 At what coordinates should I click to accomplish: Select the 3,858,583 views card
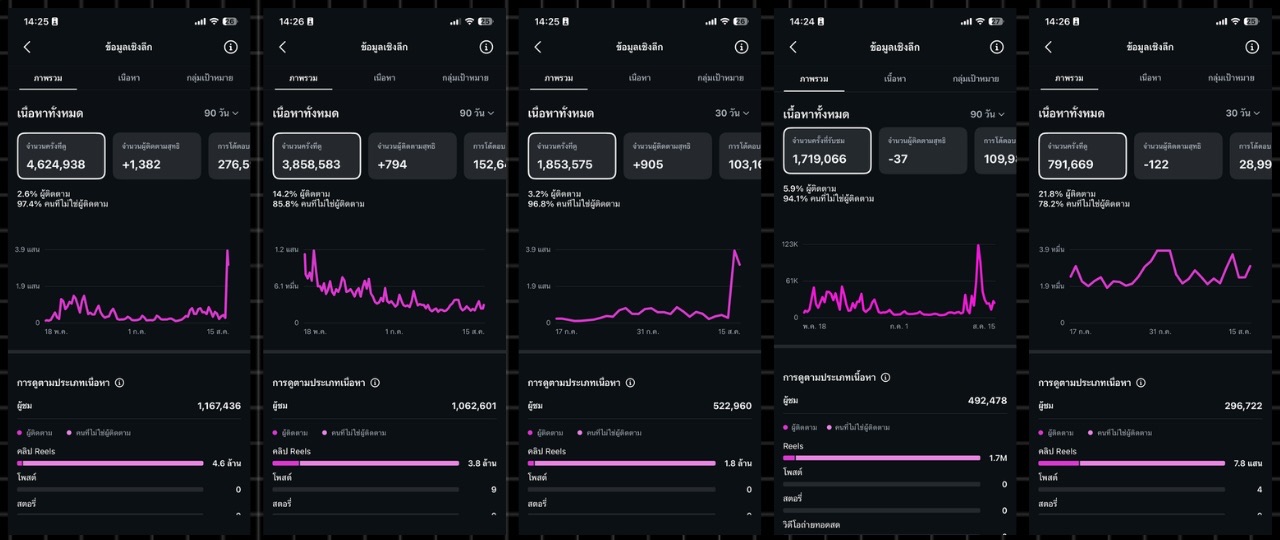point(316,156)
